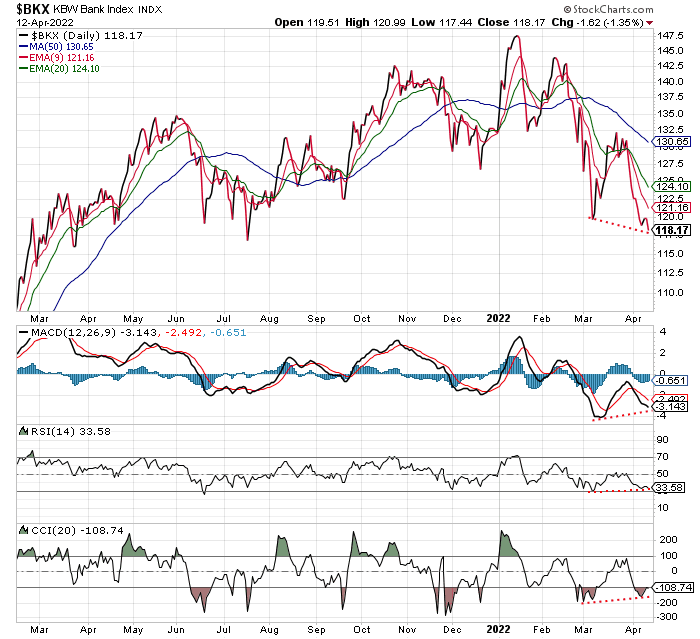Click the $BKX (Daily) 118.17 legend
Image resolution: width=700 pixels, height=639 pixels.
81,36
